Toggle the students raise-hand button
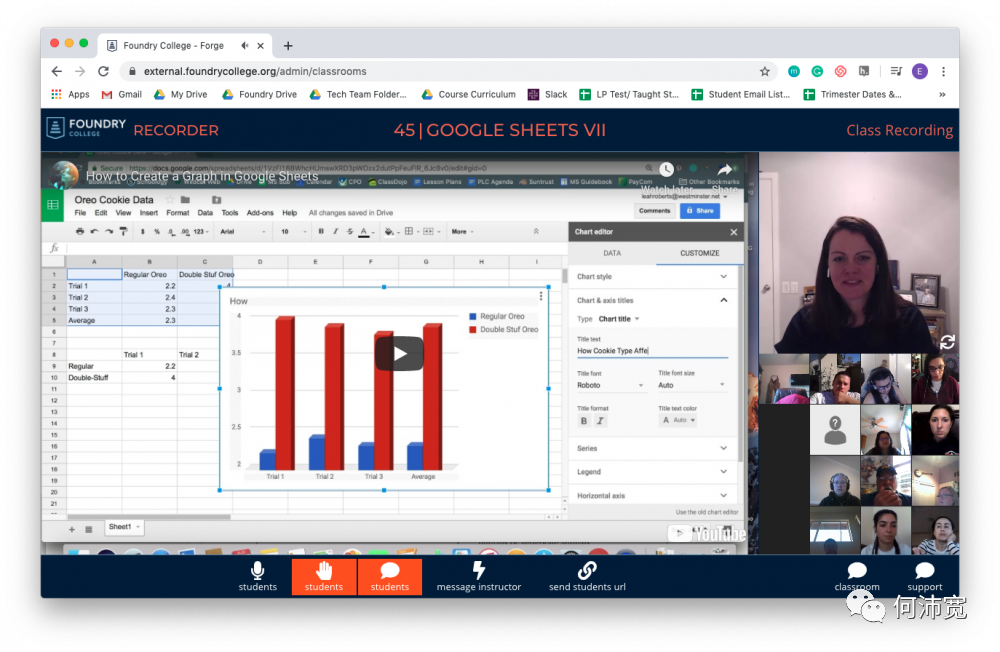The image size is (1000, 652). 324,577
